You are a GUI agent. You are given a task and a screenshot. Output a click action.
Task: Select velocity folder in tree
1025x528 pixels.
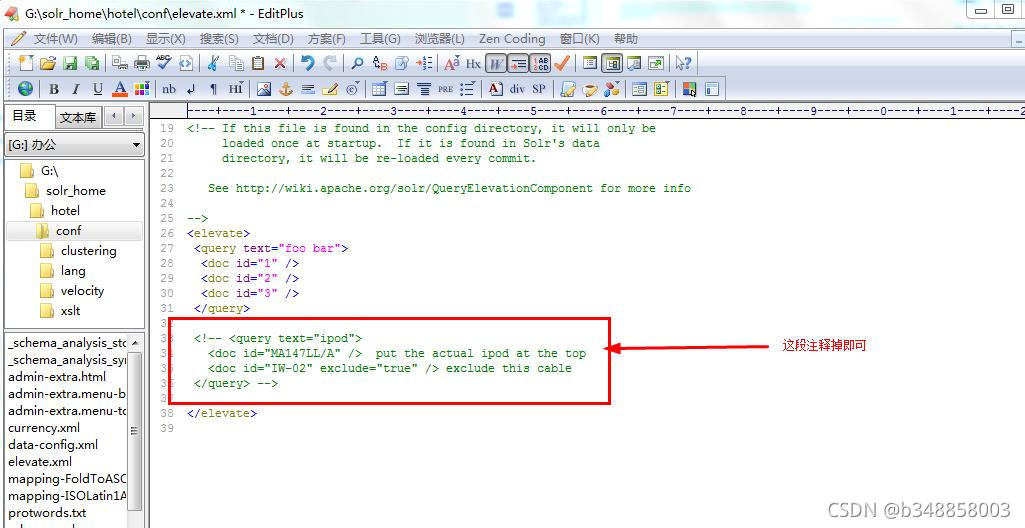pos(82,291)
